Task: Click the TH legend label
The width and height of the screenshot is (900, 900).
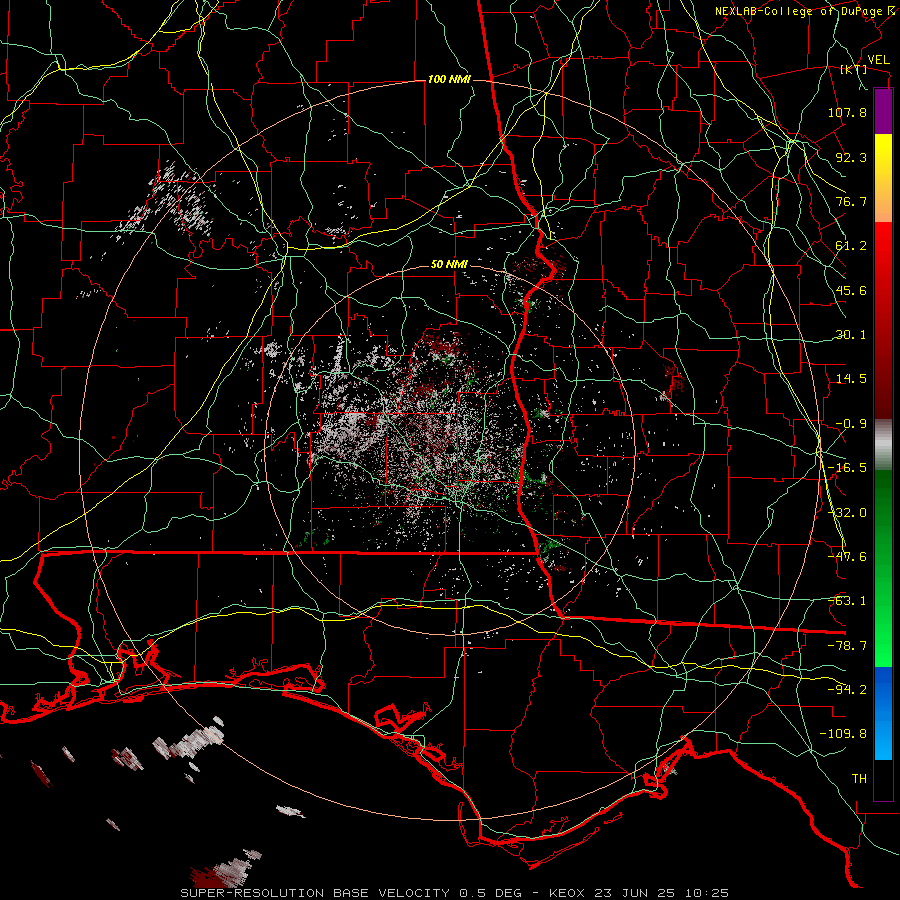Action: 859,779
